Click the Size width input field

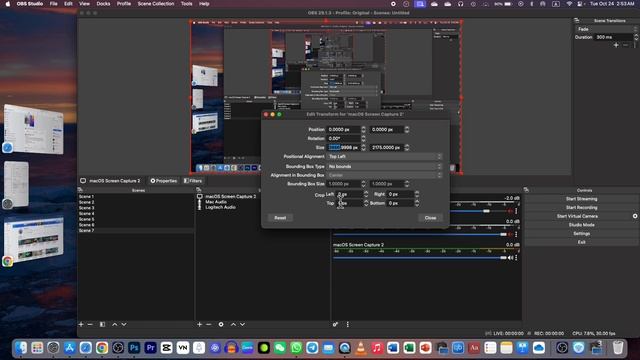(x=343, y=147)
